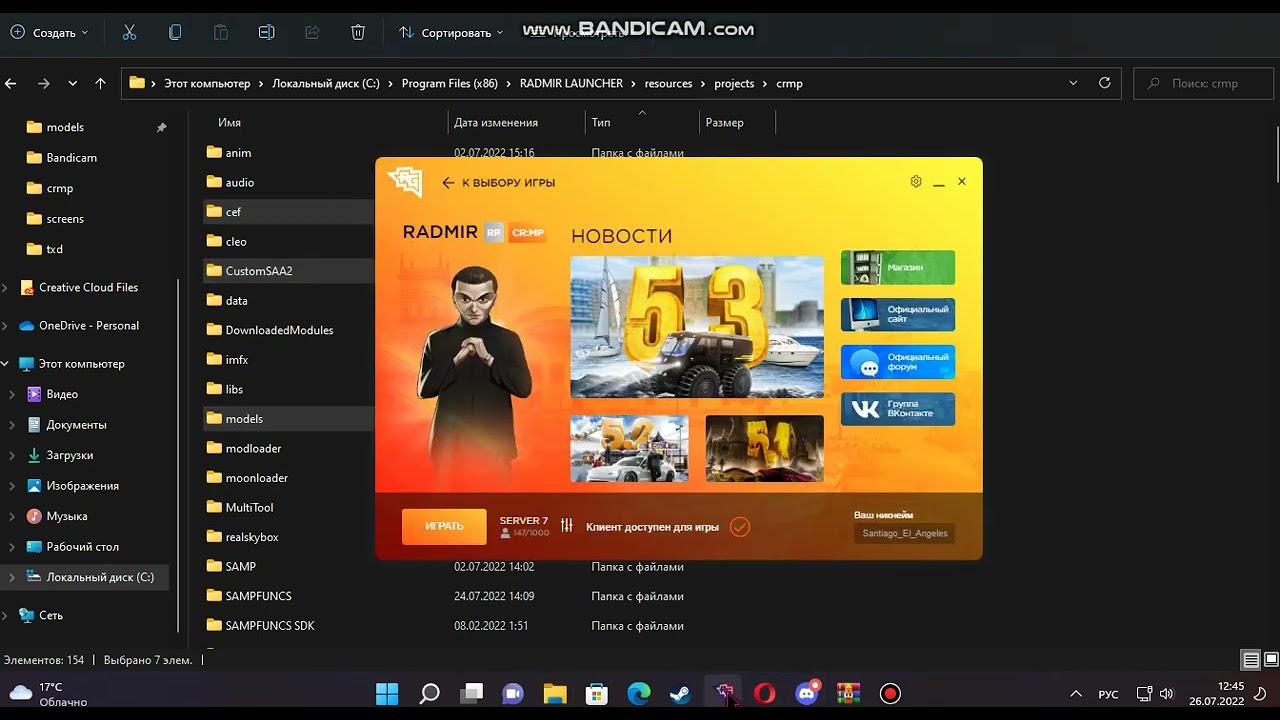Switch to details view icon in status bar
1280x720 pixels.
[1250, 660]
